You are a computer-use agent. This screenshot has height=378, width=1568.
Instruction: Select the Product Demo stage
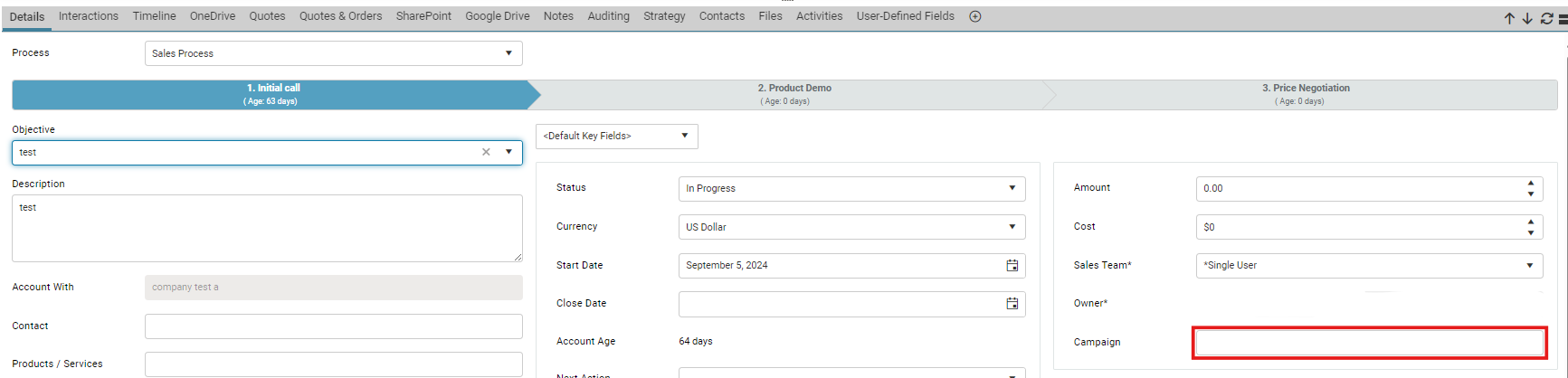click(794, 94)
